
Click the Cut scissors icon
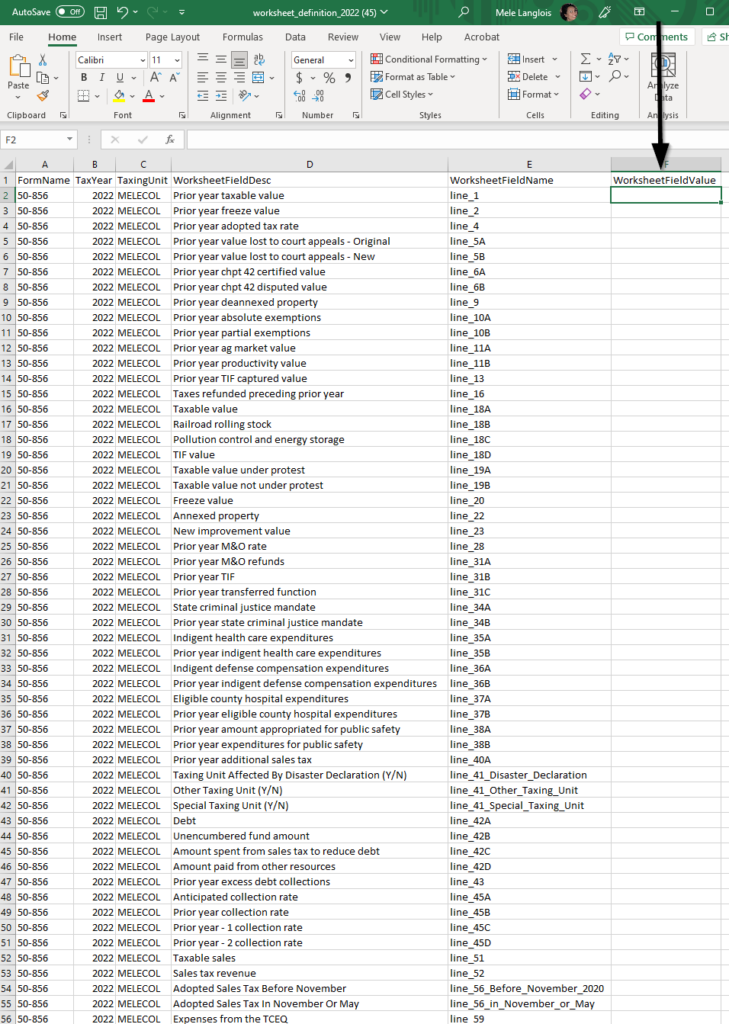(43, 60)
